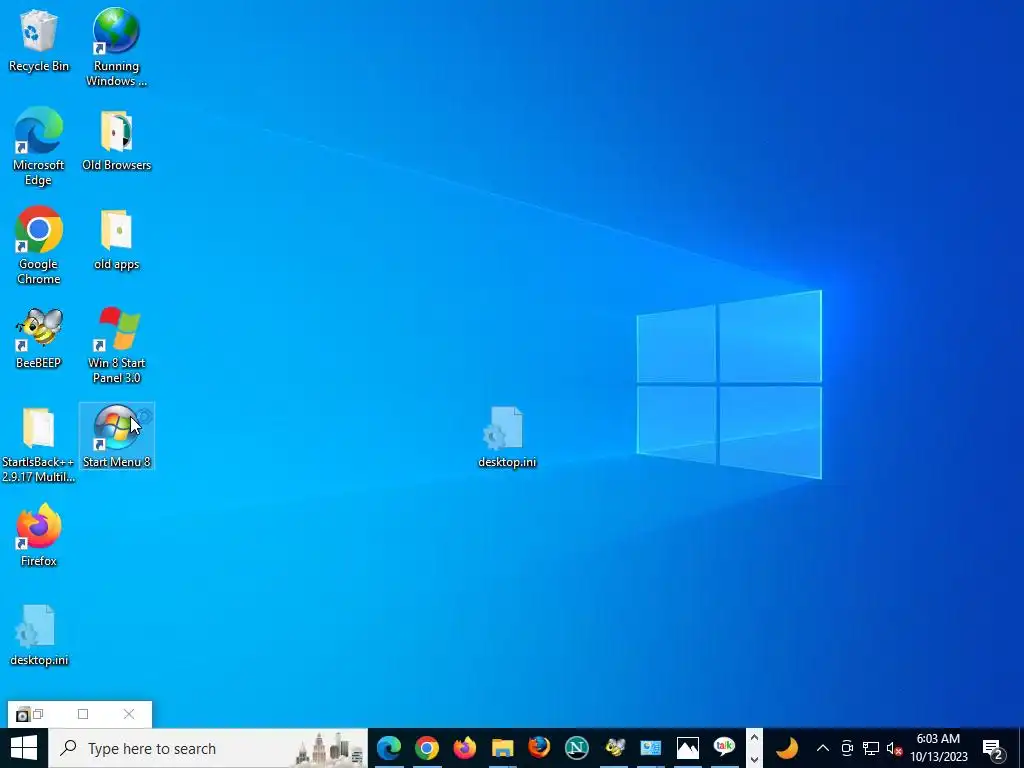Click the Meet Now camera tray icon

847,748
